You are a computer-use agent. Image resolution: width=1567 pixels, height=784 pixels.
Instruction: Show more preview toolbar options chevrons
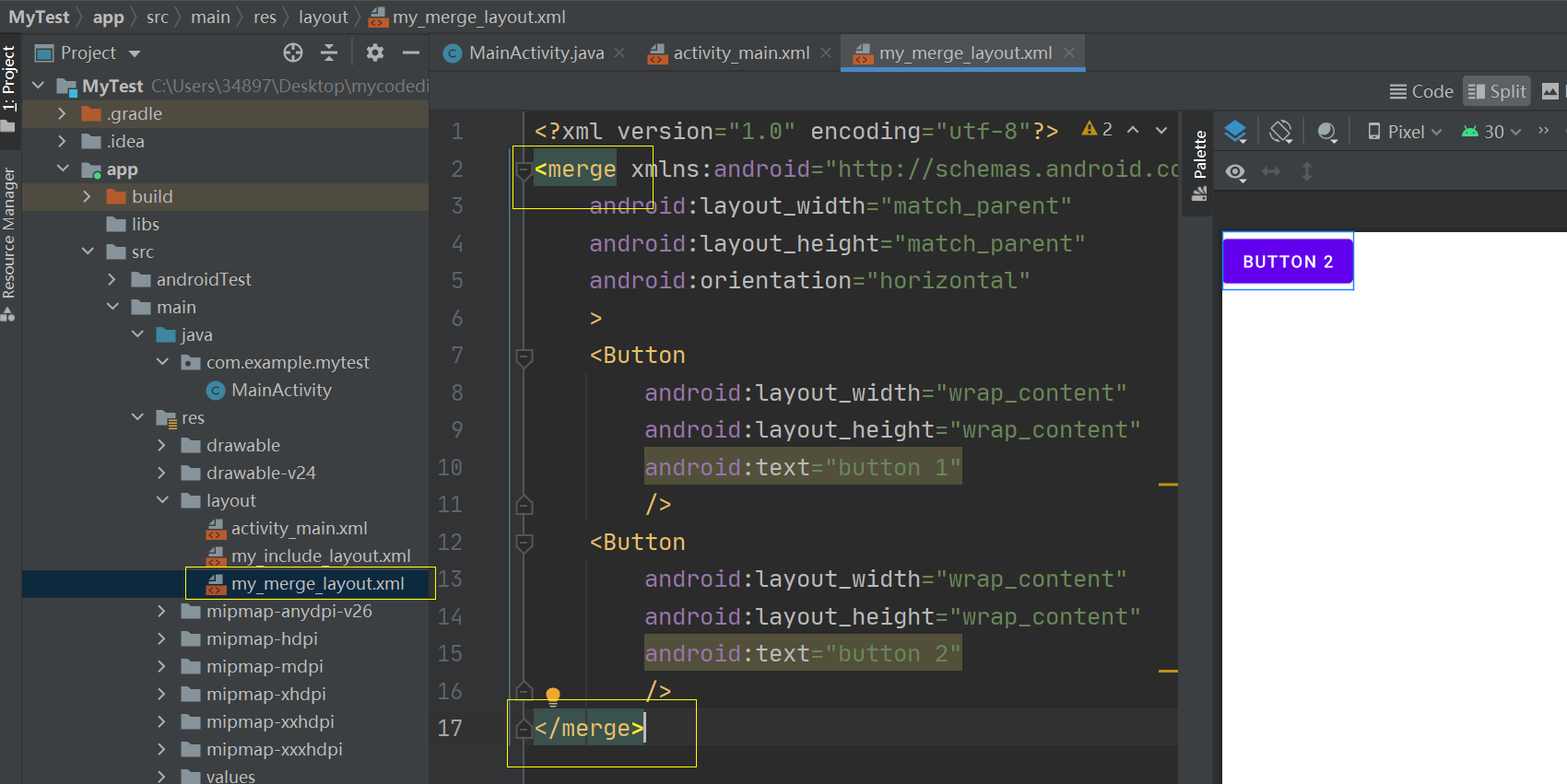(x=1543, y=131)
